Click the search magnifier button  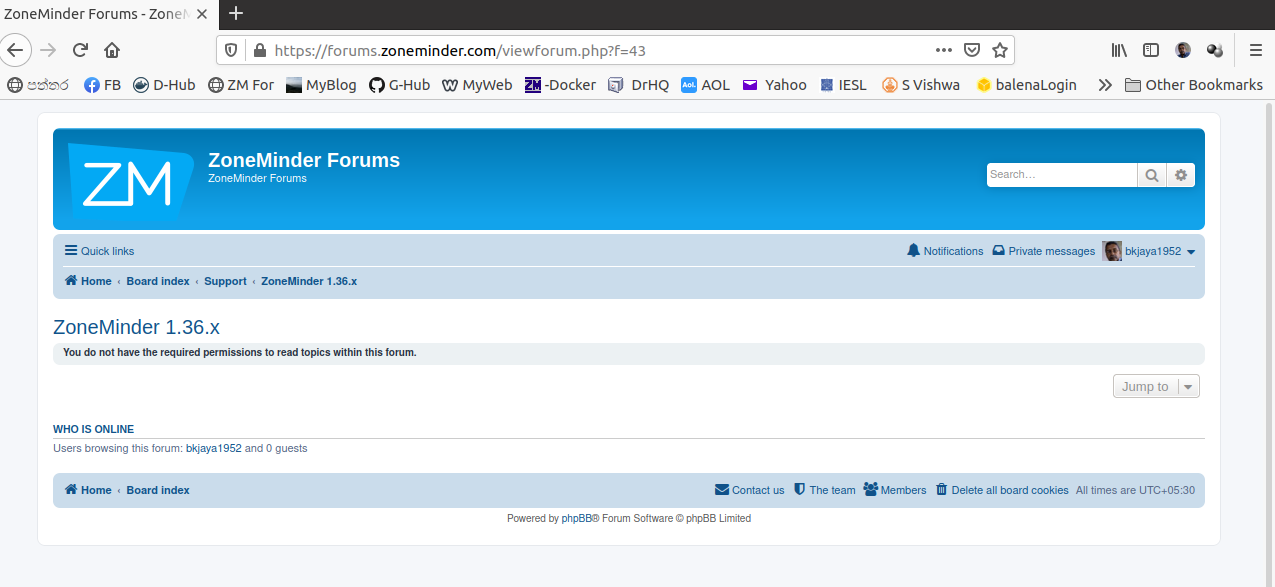1152,175
